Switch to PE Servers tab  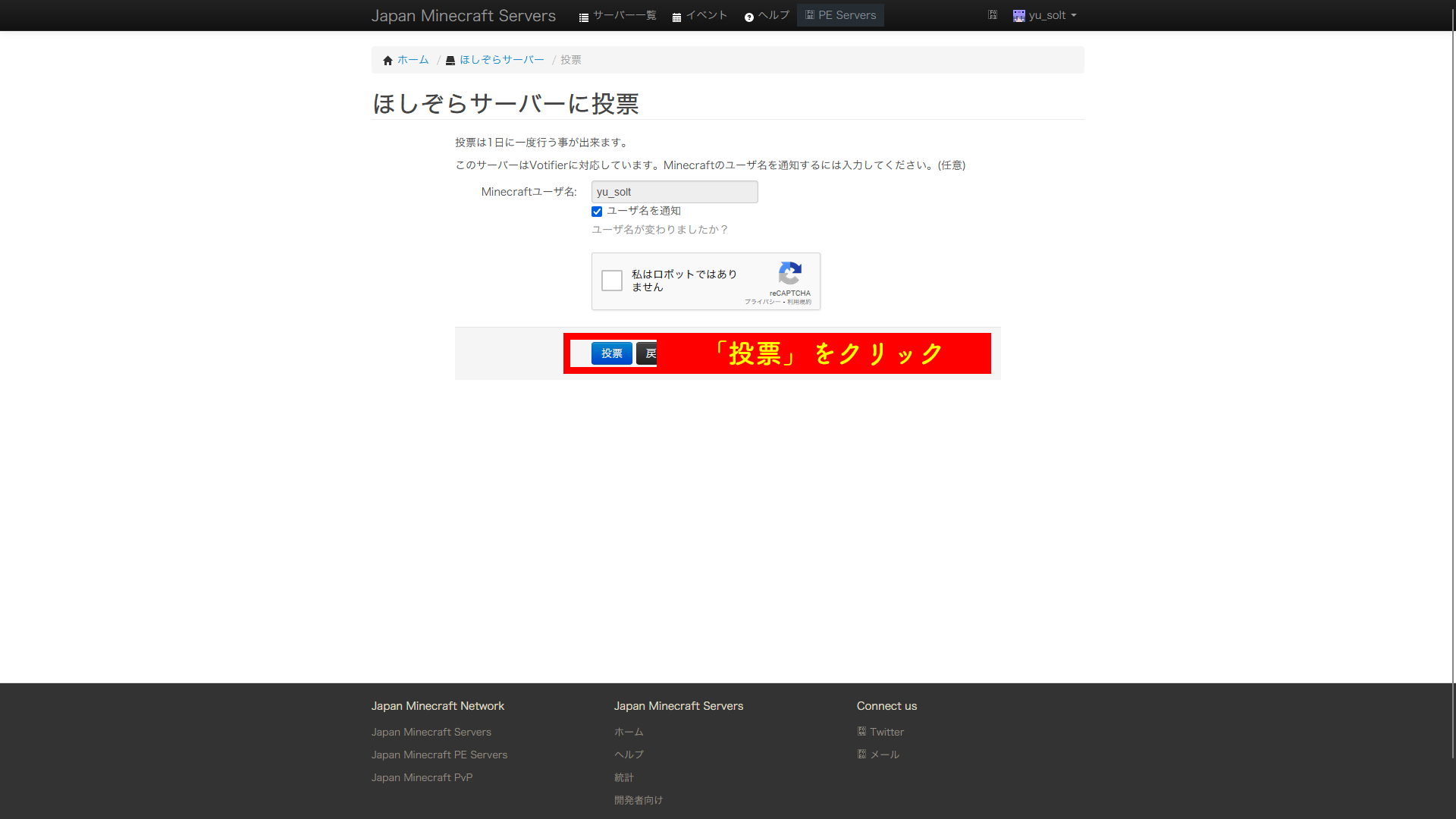(840, 15)
